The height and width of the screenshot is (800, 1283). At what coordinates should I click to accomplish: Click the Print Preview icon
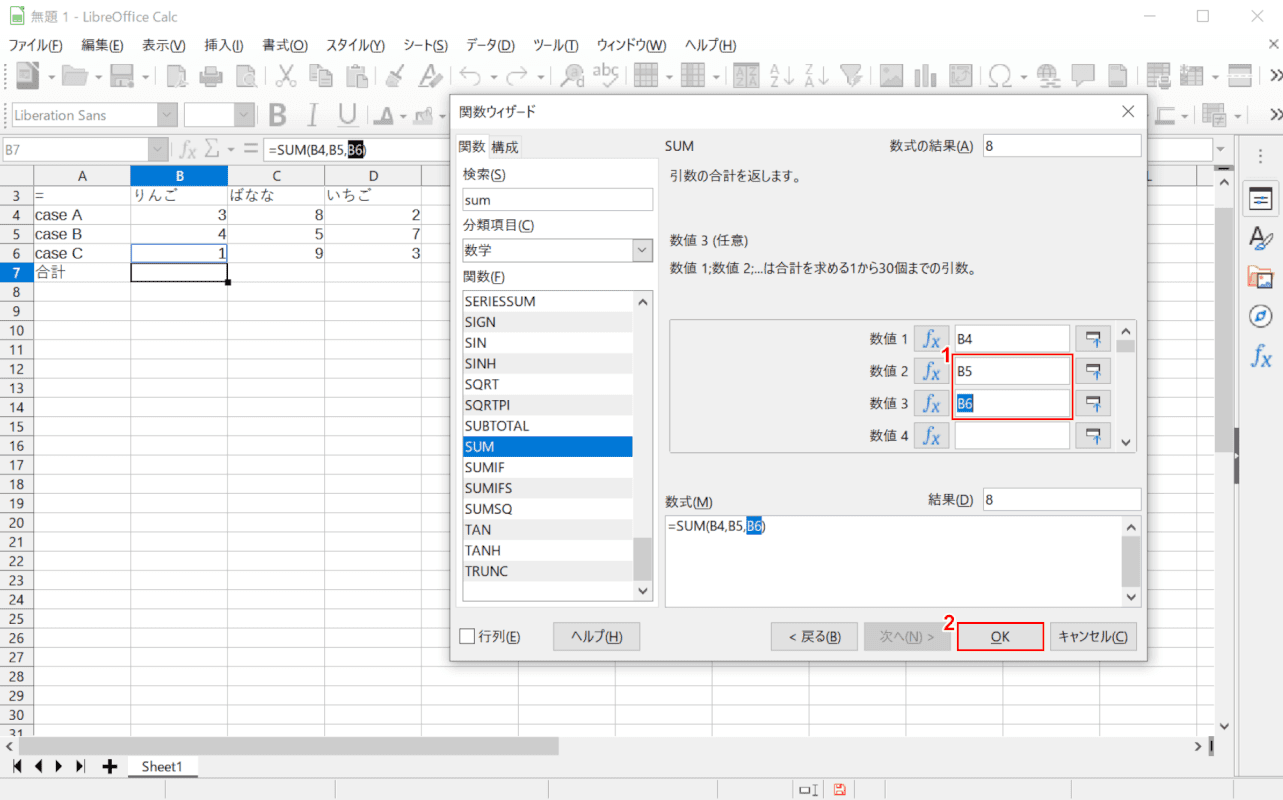(245, 76)
